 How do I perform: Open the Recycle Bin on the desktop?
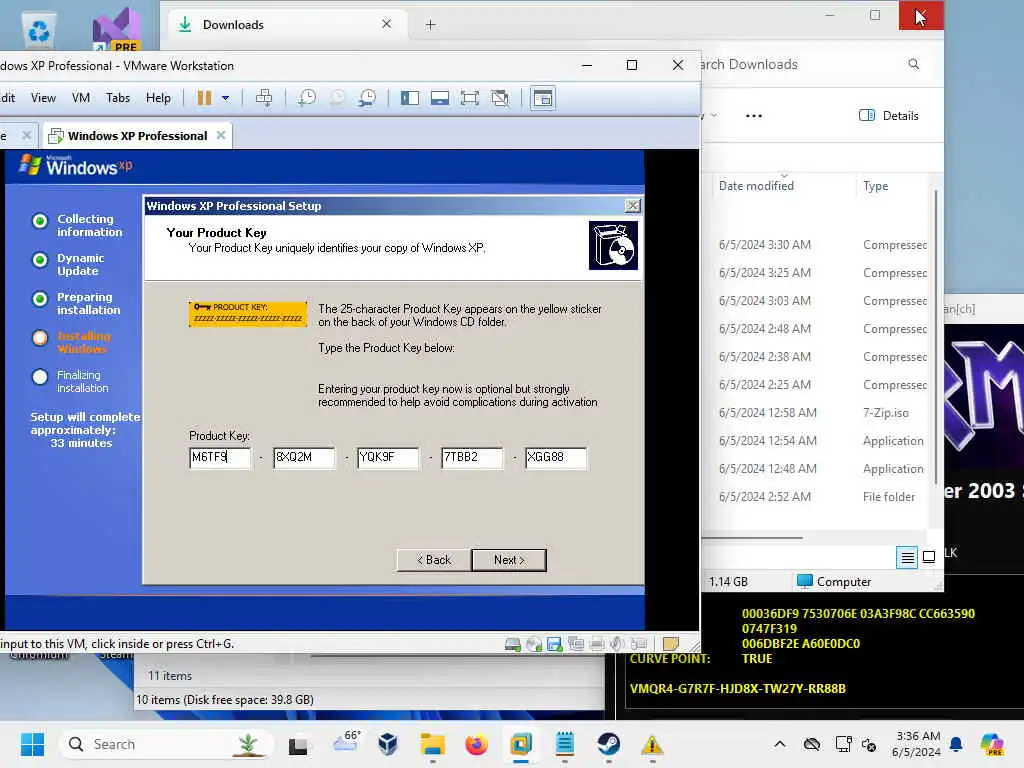tap(39, 29)
